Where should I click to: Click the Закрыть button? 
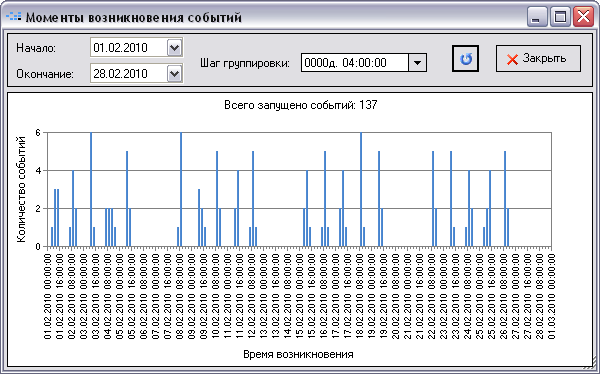[x=538, y=59]
